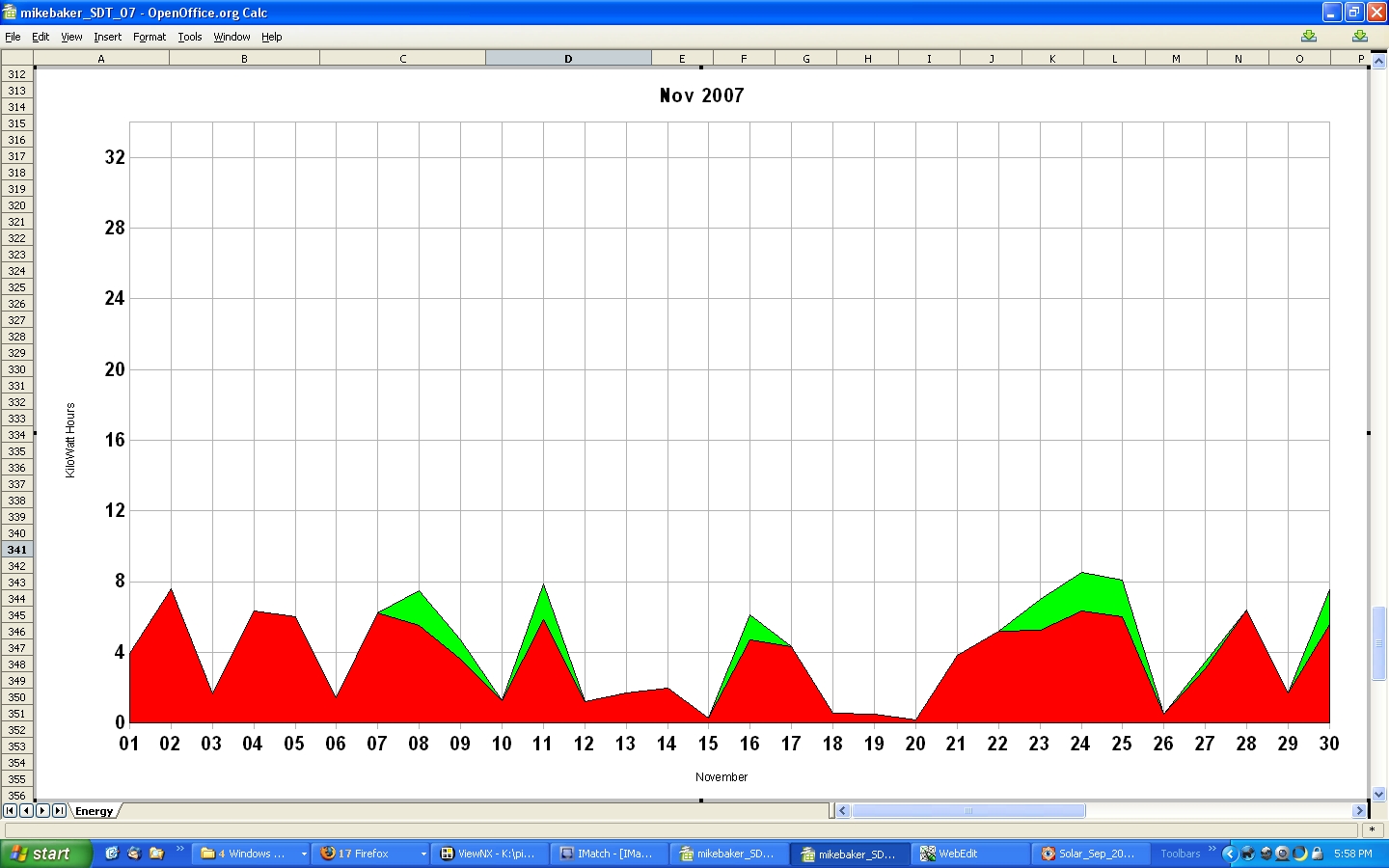Viewport: 1389px width, 868px height.
Task: Click the previous-sheet navigation arrow
Action: [x=26, y=811]
